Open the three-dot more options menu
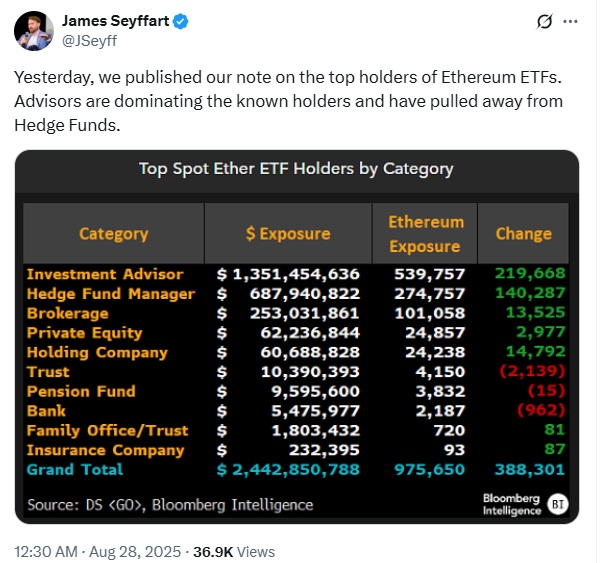Viewport: 607px width, 563px height. 570,22
